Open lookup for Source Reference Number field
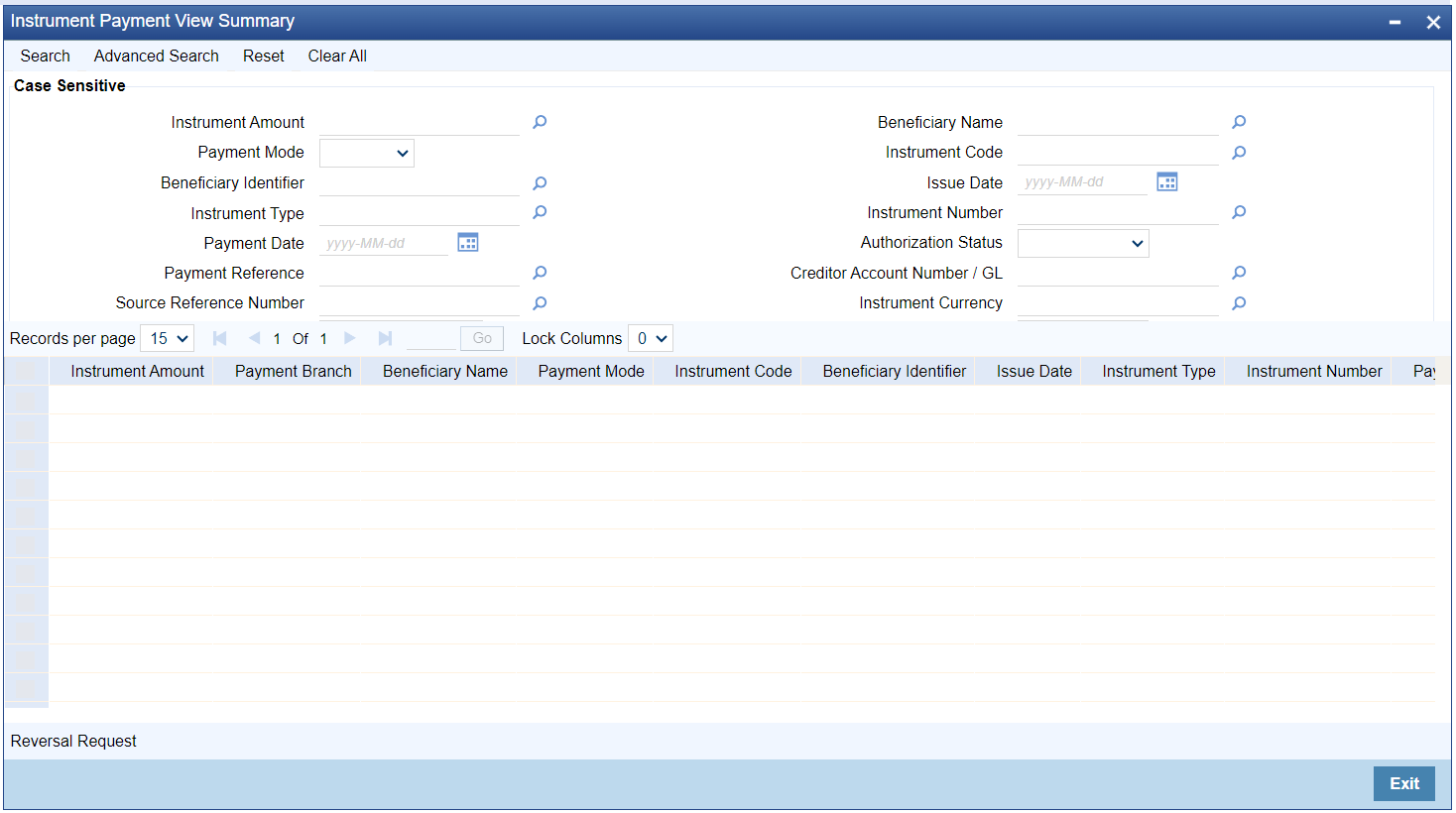 (x=540, y=303)
